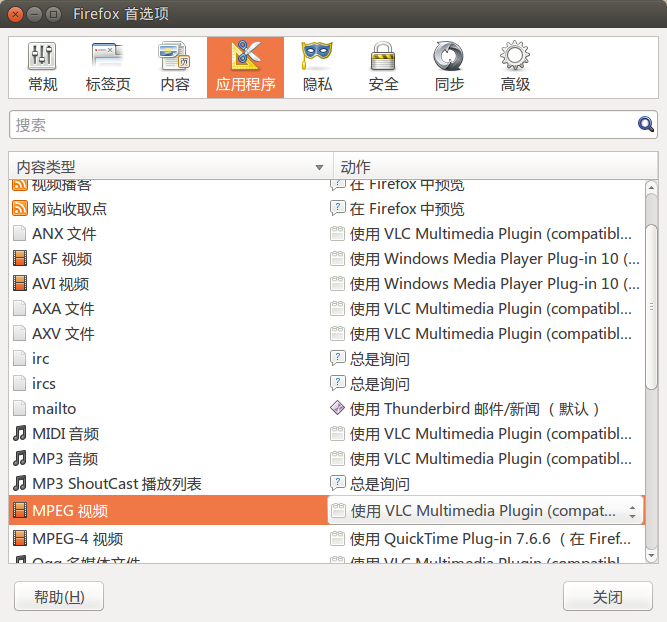667x622 pixels.
Task: Click the music note icon beside MP3 ShoutCast 播放列表
Action: [x=20, y=483]
